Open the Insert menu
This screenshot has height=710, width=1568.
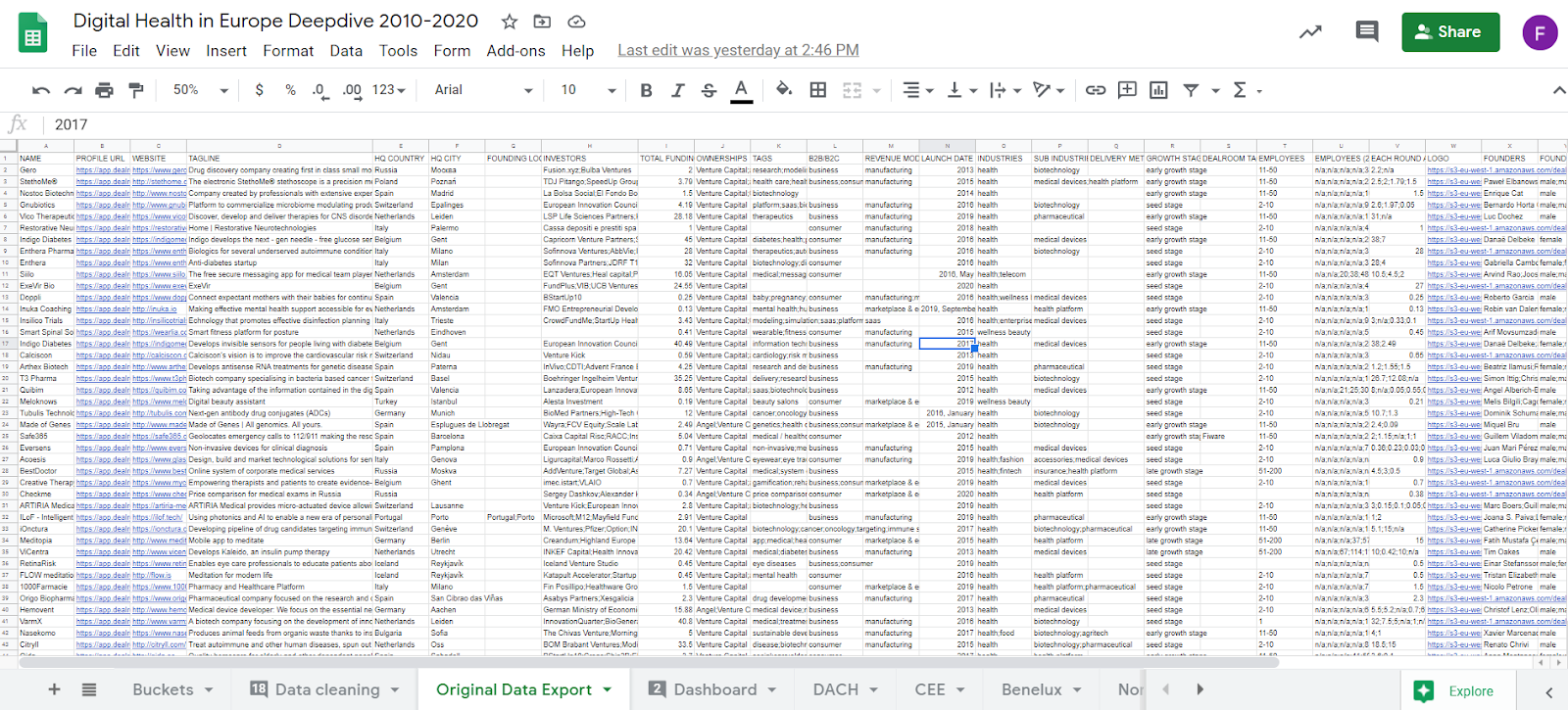point(226,51)
